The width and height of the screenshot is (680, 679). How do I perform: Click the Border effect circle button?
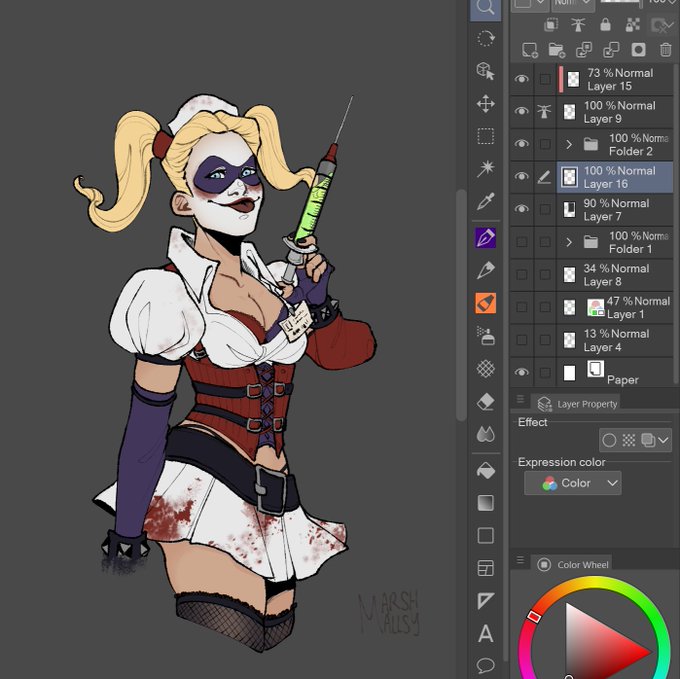click(x=609, y=440)
